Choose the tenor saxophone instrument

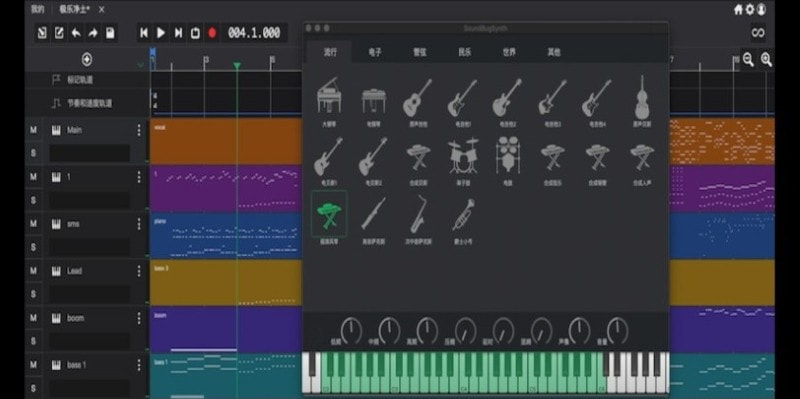coord(418,214)
